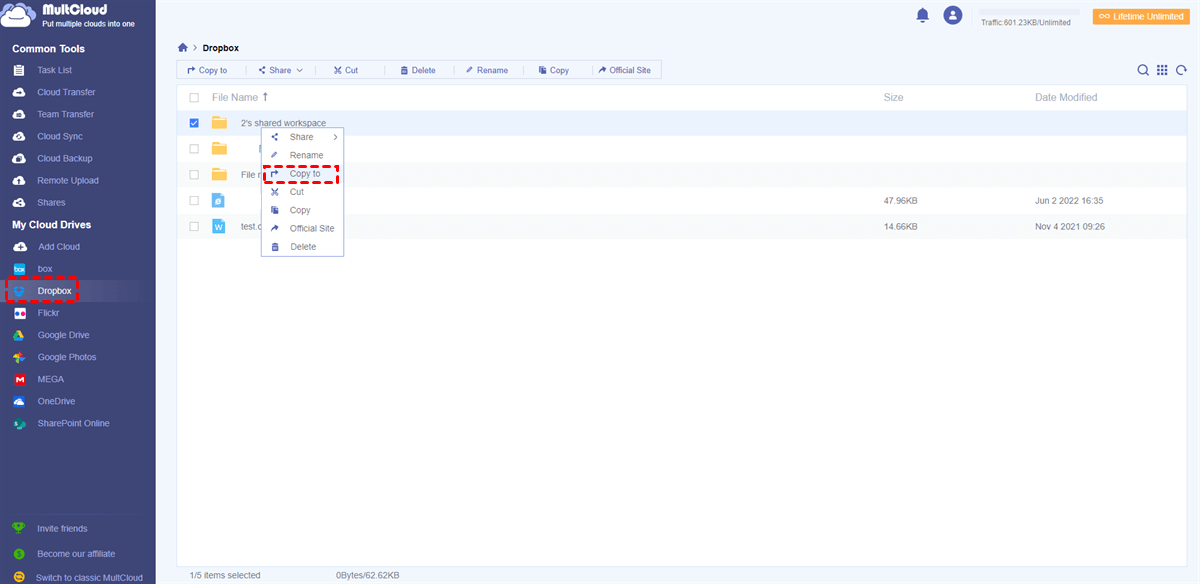Check the File folder row checkbox
The height and width of the screenshot is (584, 1200).
[x=194, y=174]
